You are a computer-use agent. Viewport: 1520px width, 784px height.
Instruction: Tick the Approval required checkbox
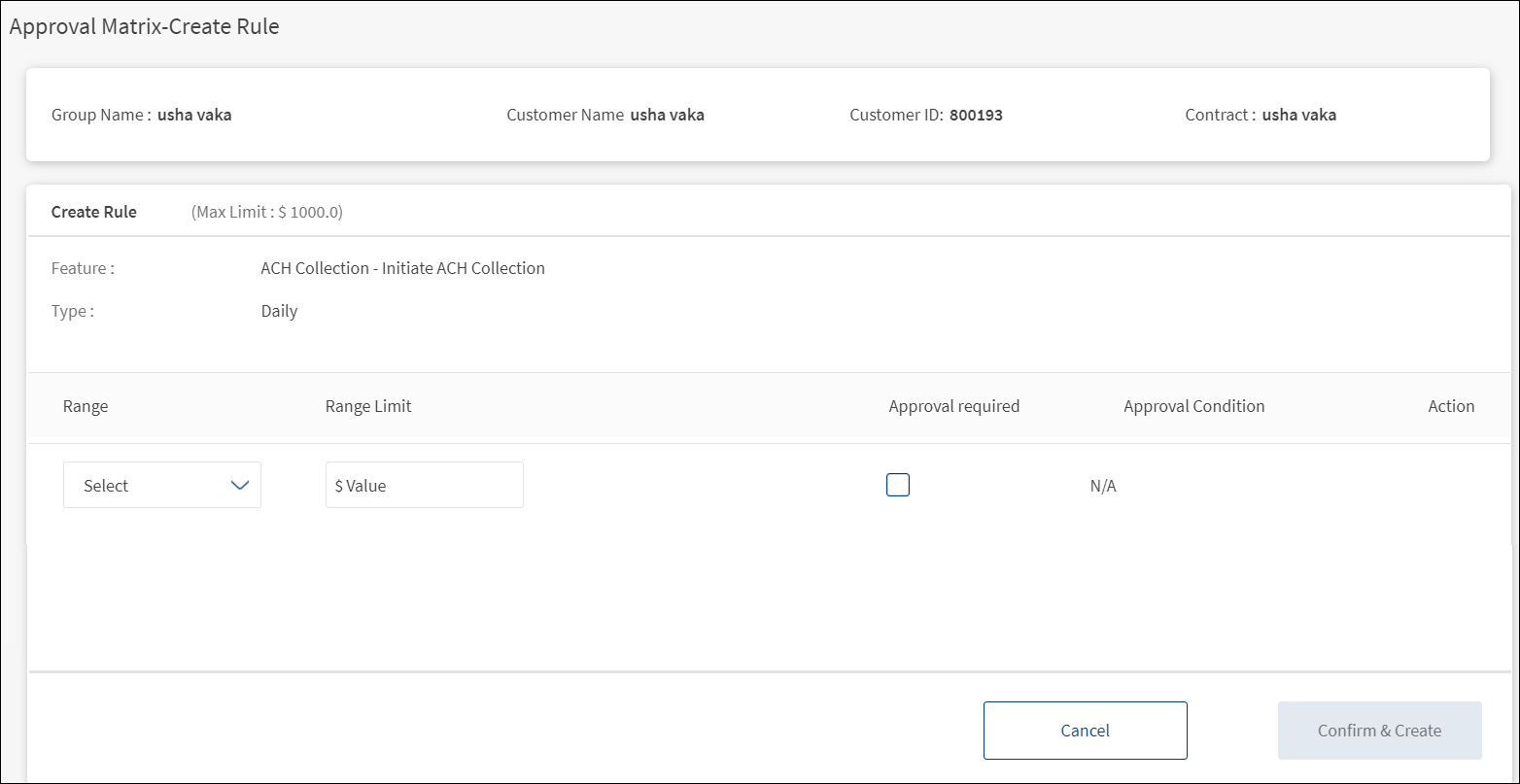click(898, 485)
